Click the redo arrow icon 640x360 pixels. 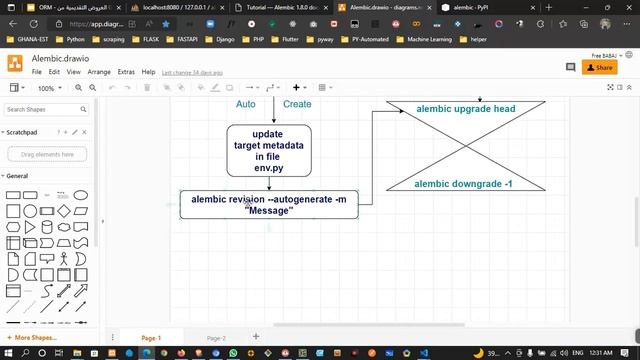pyautogui.click(x=127, y=87)
